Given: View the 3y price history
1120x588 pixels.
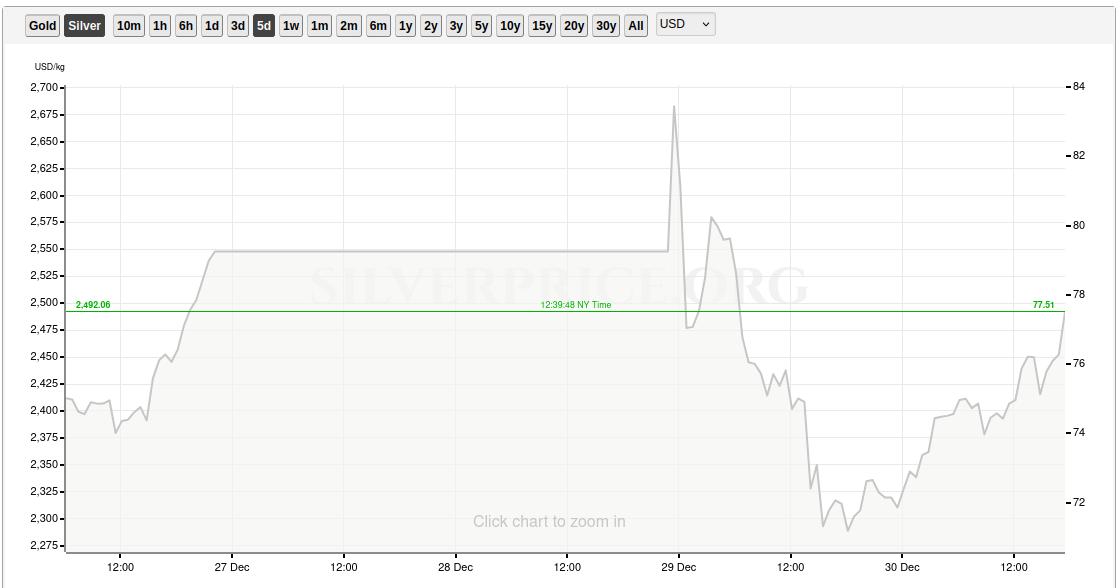Looking at the screenshot, I should (456, 26).
